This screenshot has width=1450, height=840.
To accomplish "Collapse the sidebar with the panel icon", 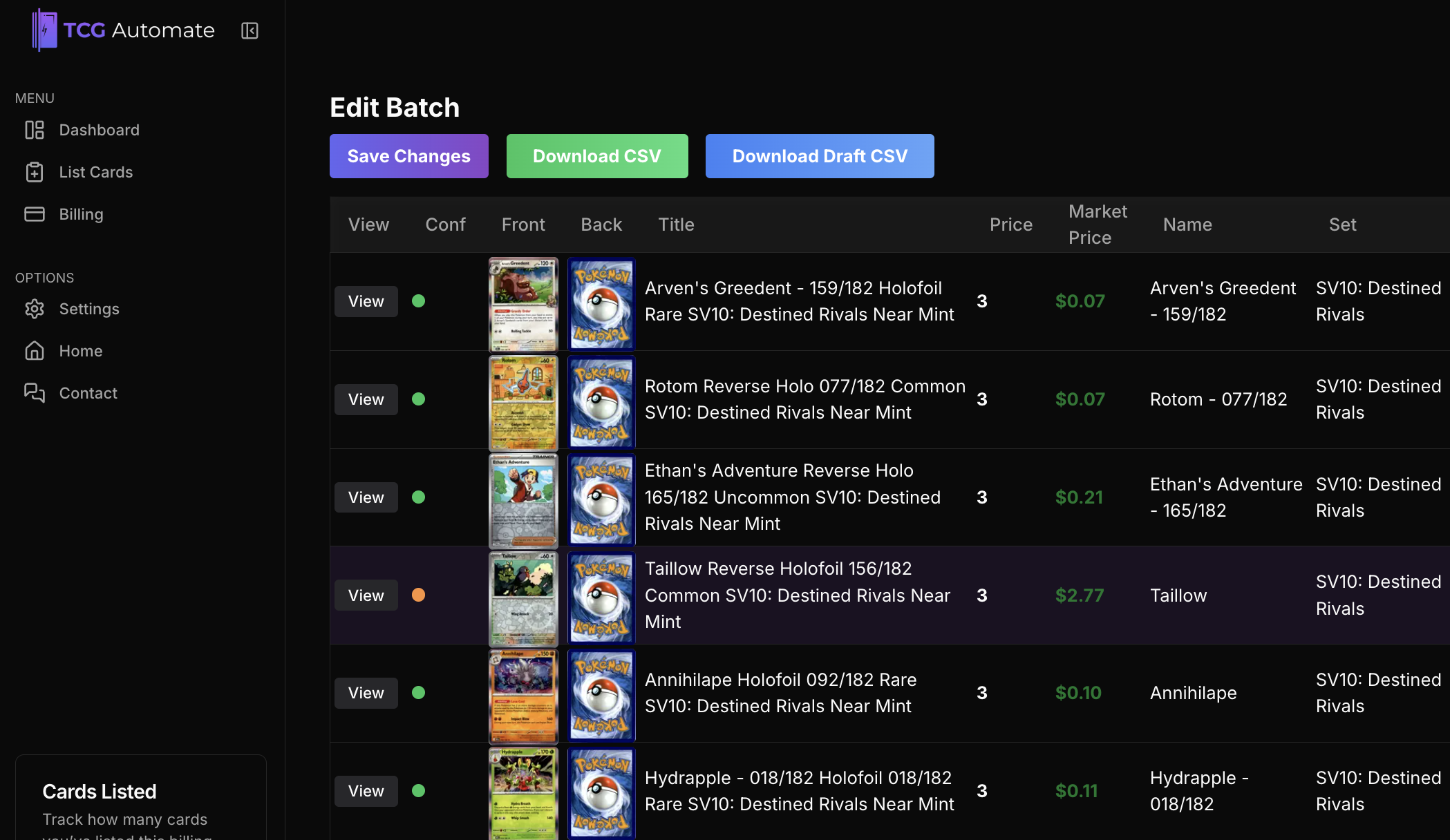I will 249,30.
